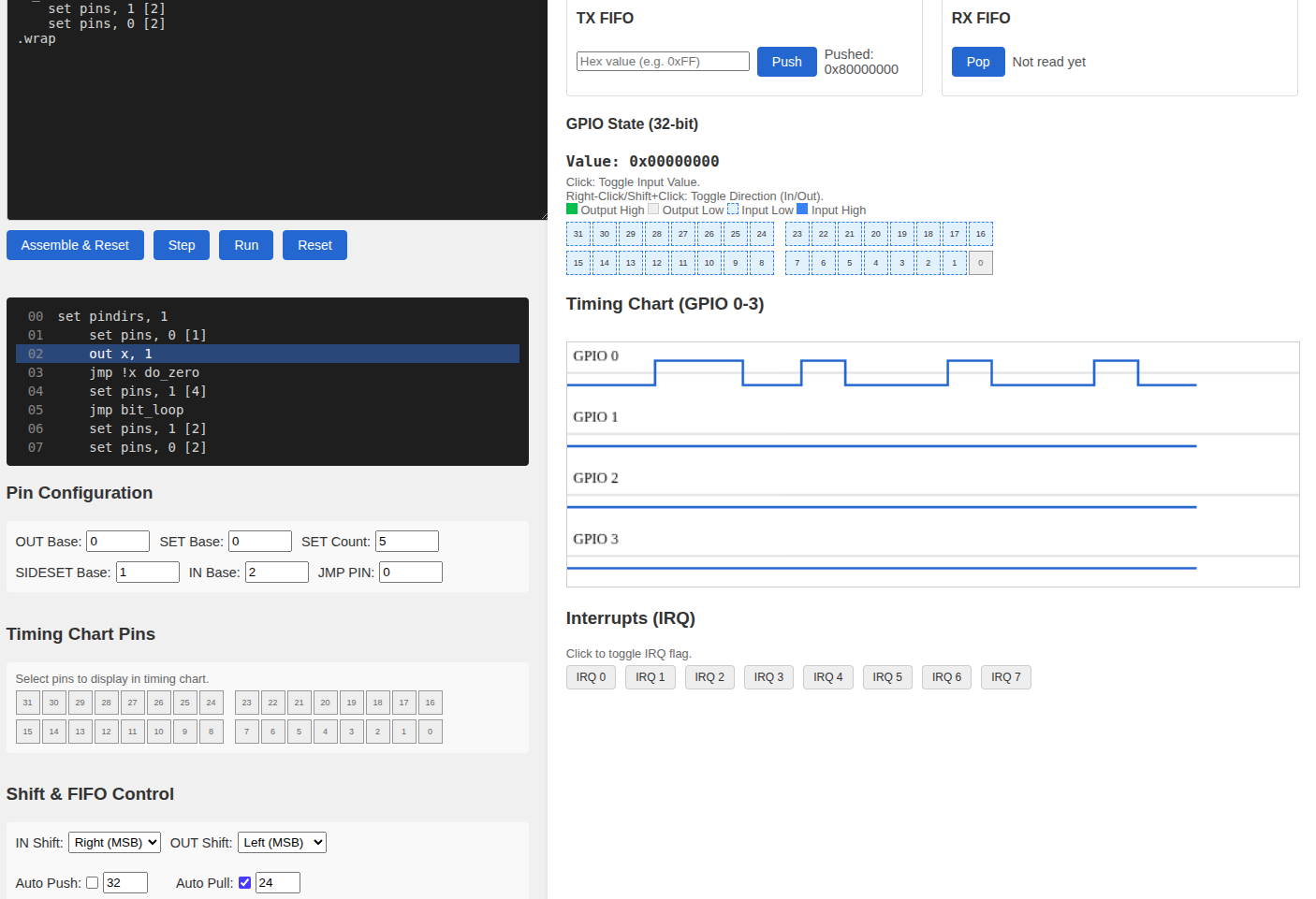
Task: Show pin 31 in the timing chart
Action: pyautogui.click(x=27, y=702)
